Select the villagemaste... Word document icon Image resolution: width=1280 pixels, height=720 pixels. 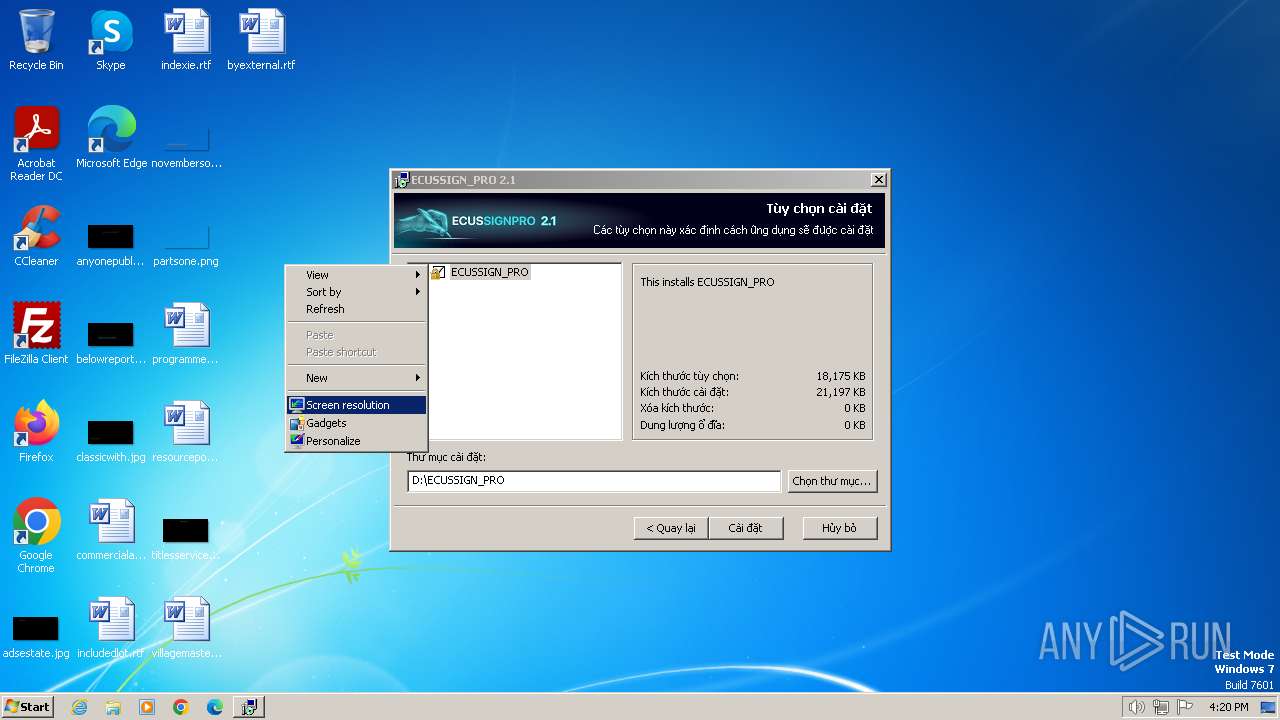point(186,628)
